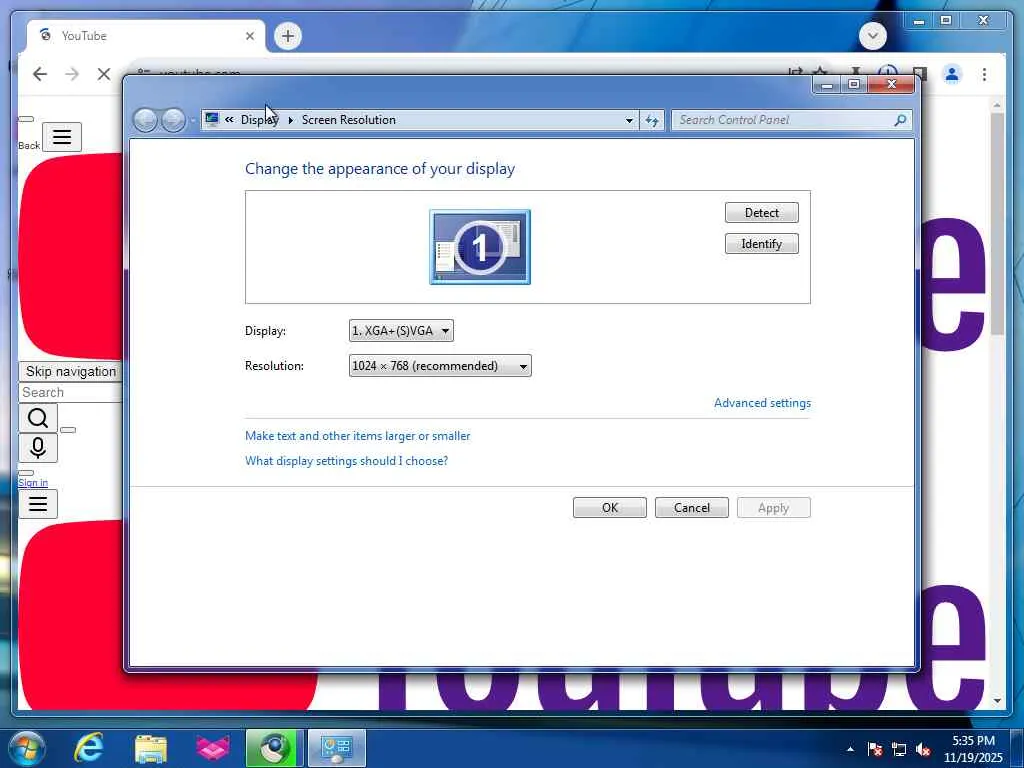Image resolution: width=1024 pixels, height=768 pixels.
Task: Open the Windows Start menu
Action: pyautogui.click(x=25, y=748)
